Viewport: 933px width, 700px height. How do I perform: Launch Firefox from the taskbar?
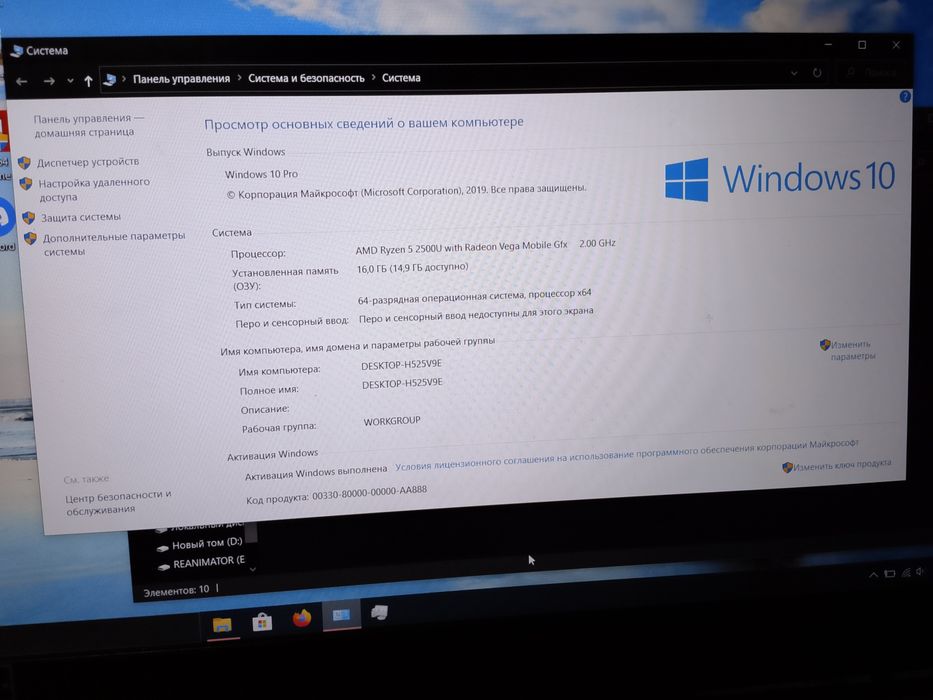(x=302, y=618)
